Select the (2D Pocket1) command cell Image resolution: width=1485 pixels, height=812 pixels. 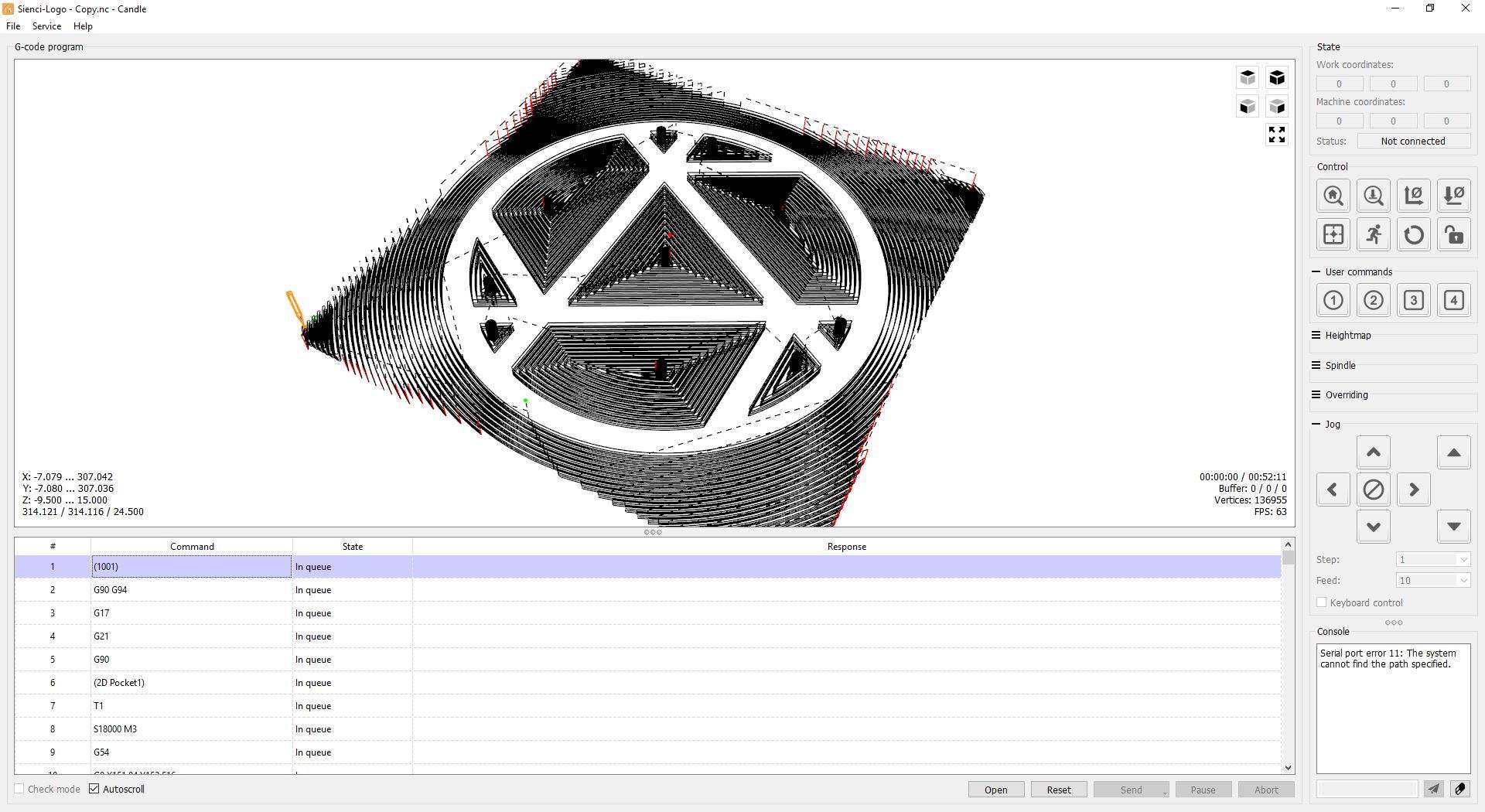(x=192, y=683)
